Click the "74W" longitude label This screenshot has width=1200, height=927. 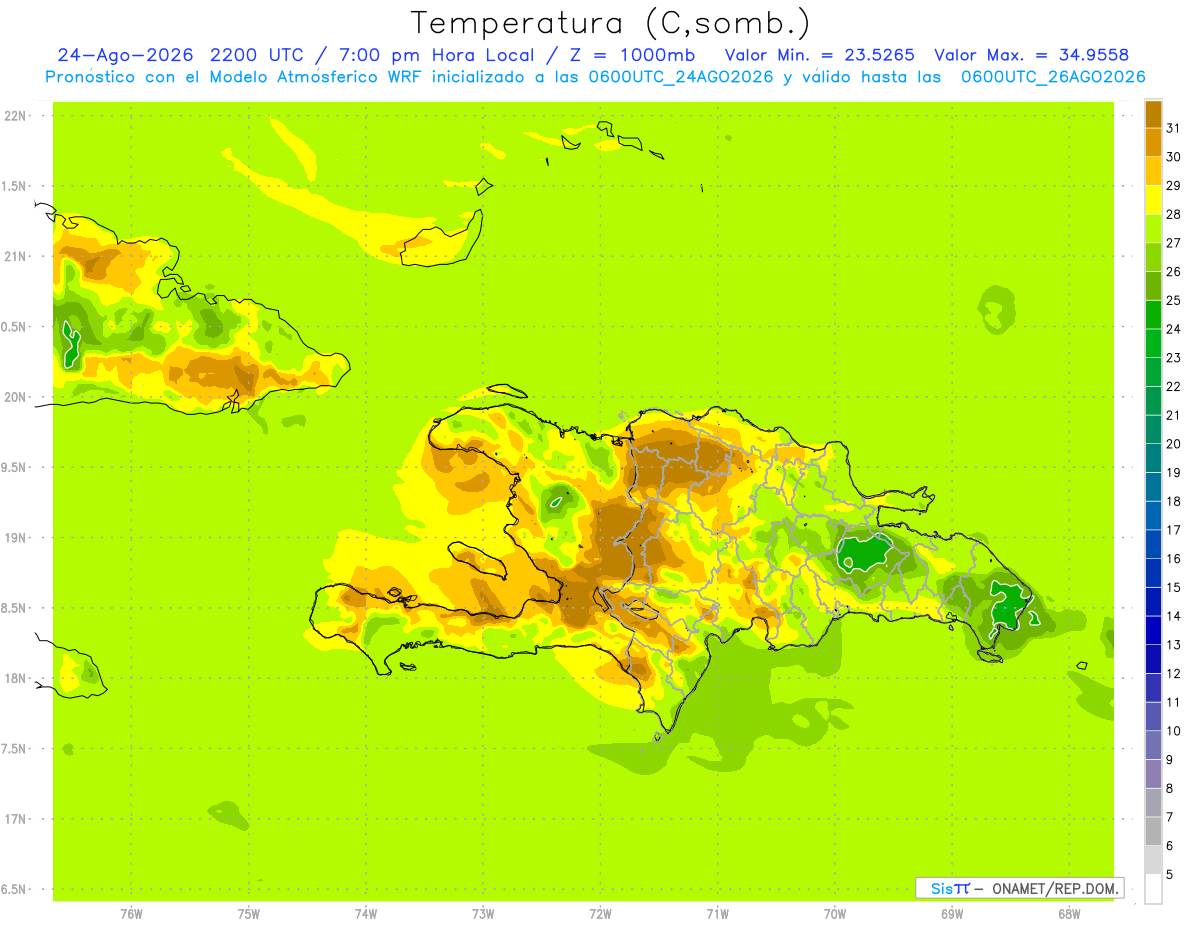[x=365, y=914]
